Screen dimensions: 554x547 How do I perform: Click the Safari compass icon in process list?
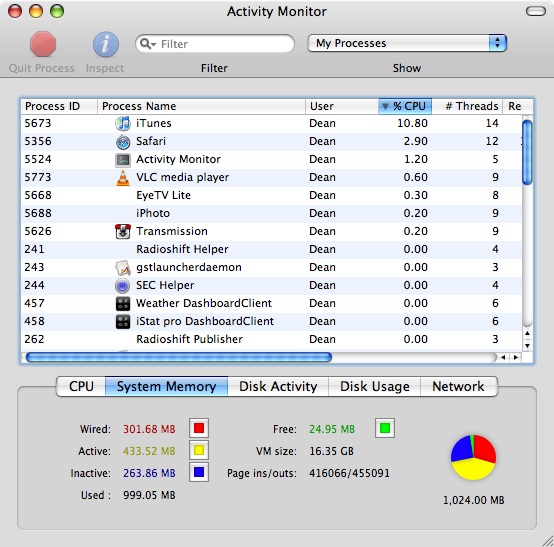tap(123, 142)
